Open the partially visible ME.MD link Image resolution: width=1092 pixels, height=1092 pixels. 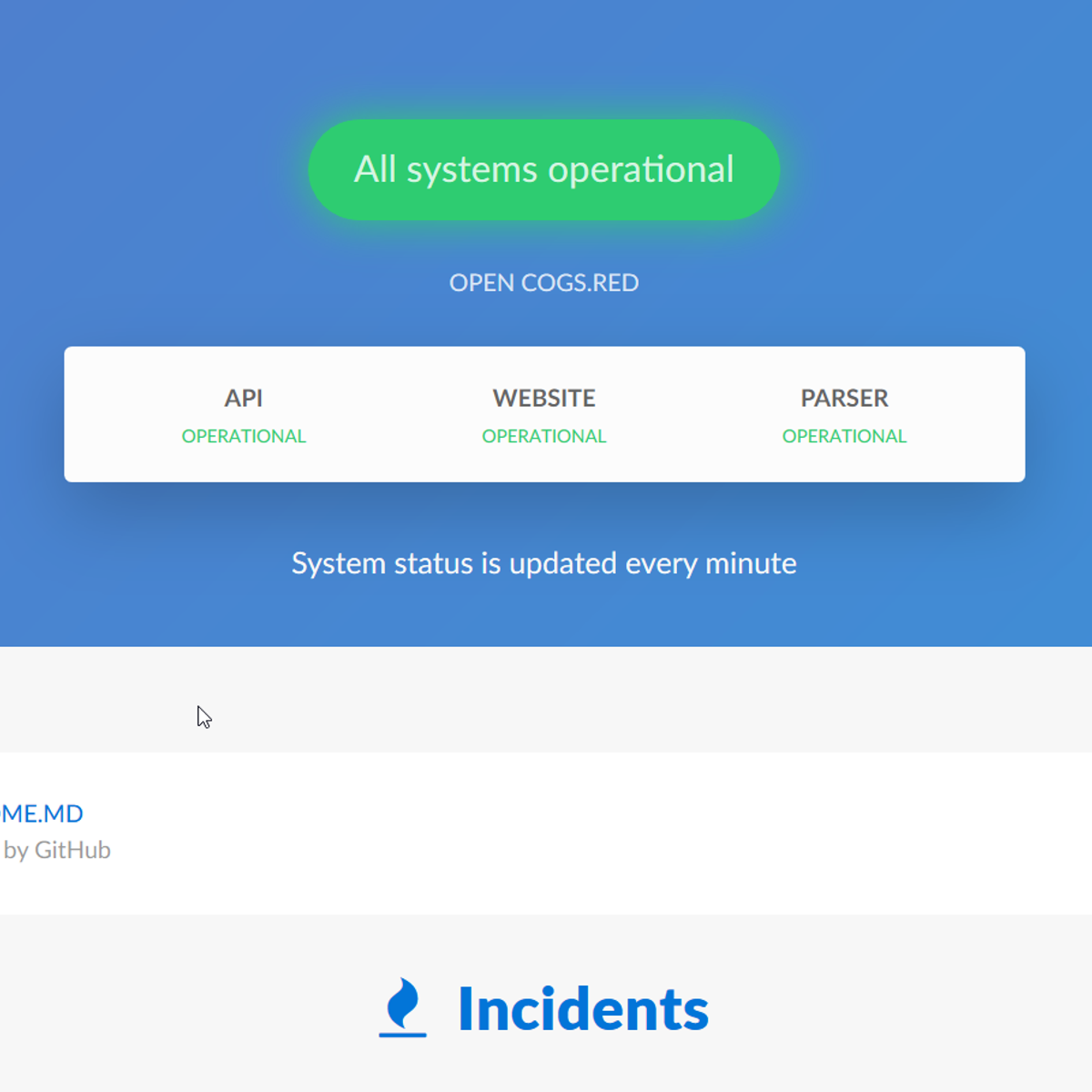coord(43,814)
